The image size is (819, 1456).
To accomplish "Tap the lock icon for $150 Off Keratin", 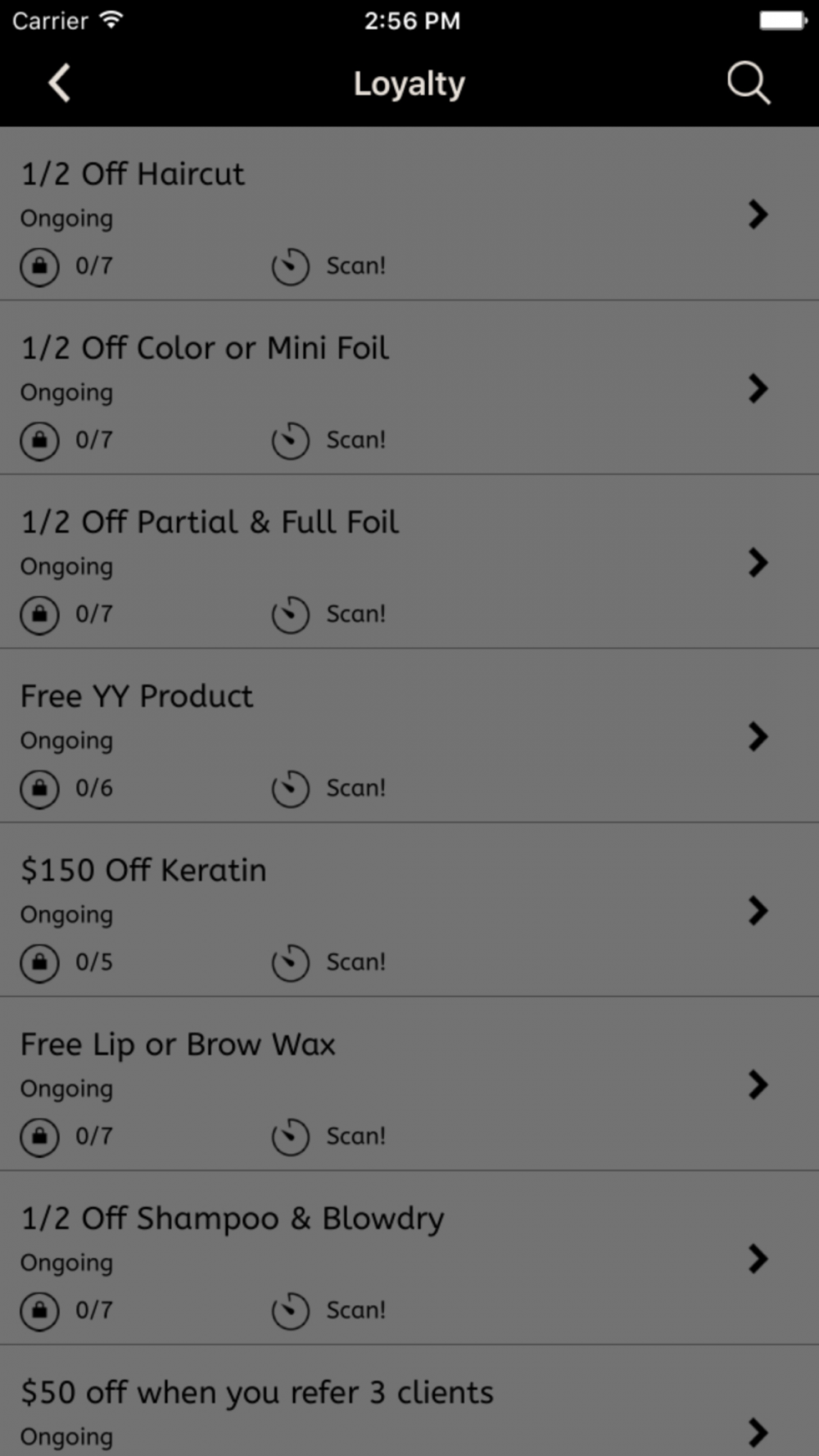I will [x=39, y=962].
